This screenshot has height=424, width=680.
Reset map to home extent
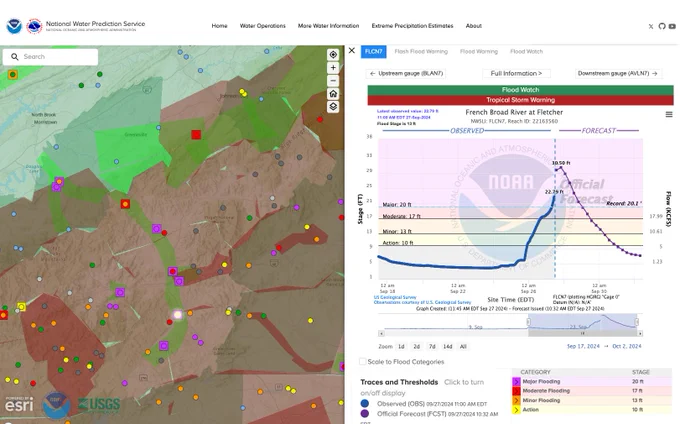point(333,94)
